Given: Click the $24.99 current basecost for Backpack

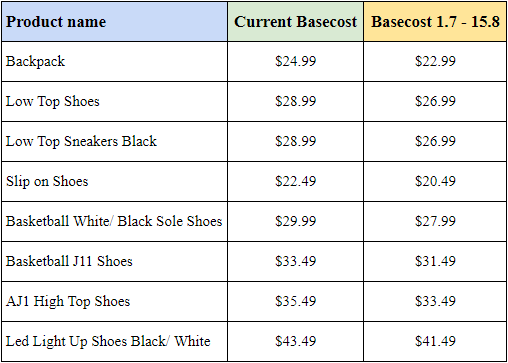Looking at the screenshot, I should [x=296, y=62].
